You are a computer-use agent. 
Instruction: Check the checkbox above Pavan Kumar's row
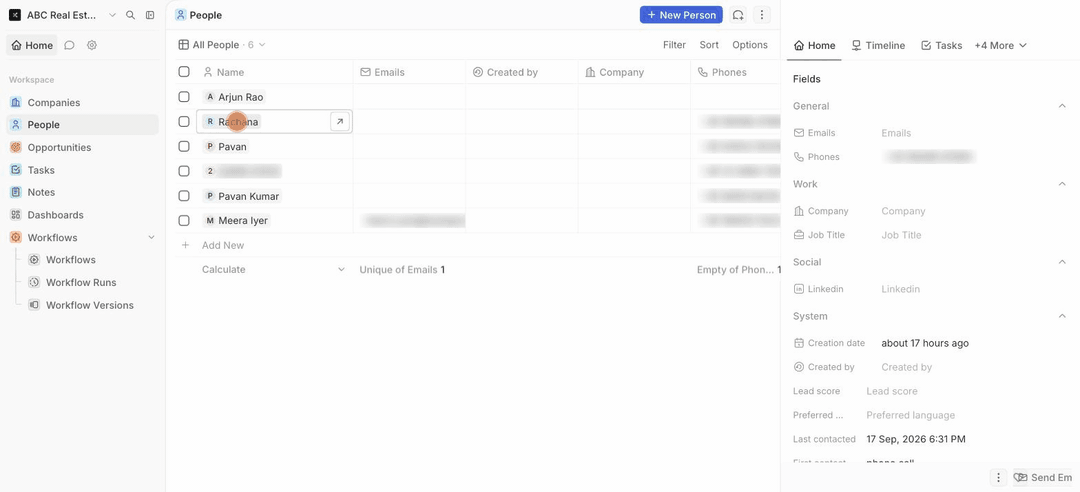(x=184, y=171)
